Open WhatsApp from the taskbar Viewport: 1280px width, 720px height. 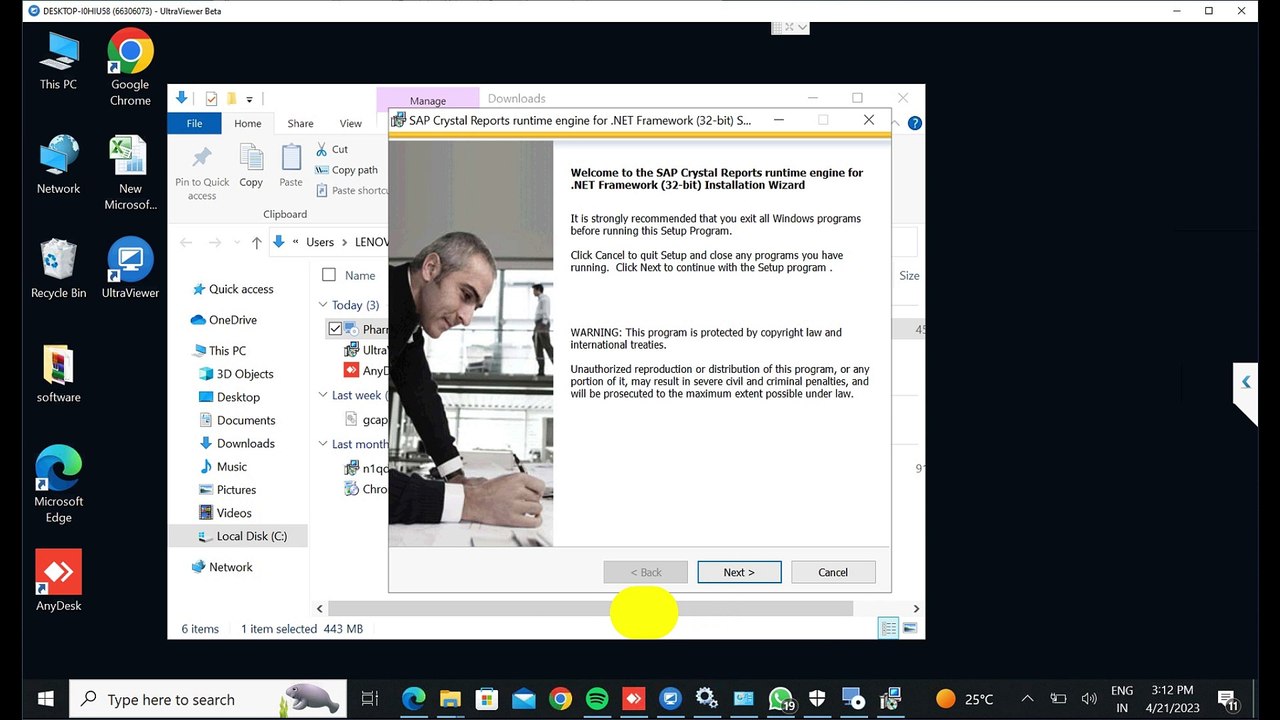pos(781,699)
